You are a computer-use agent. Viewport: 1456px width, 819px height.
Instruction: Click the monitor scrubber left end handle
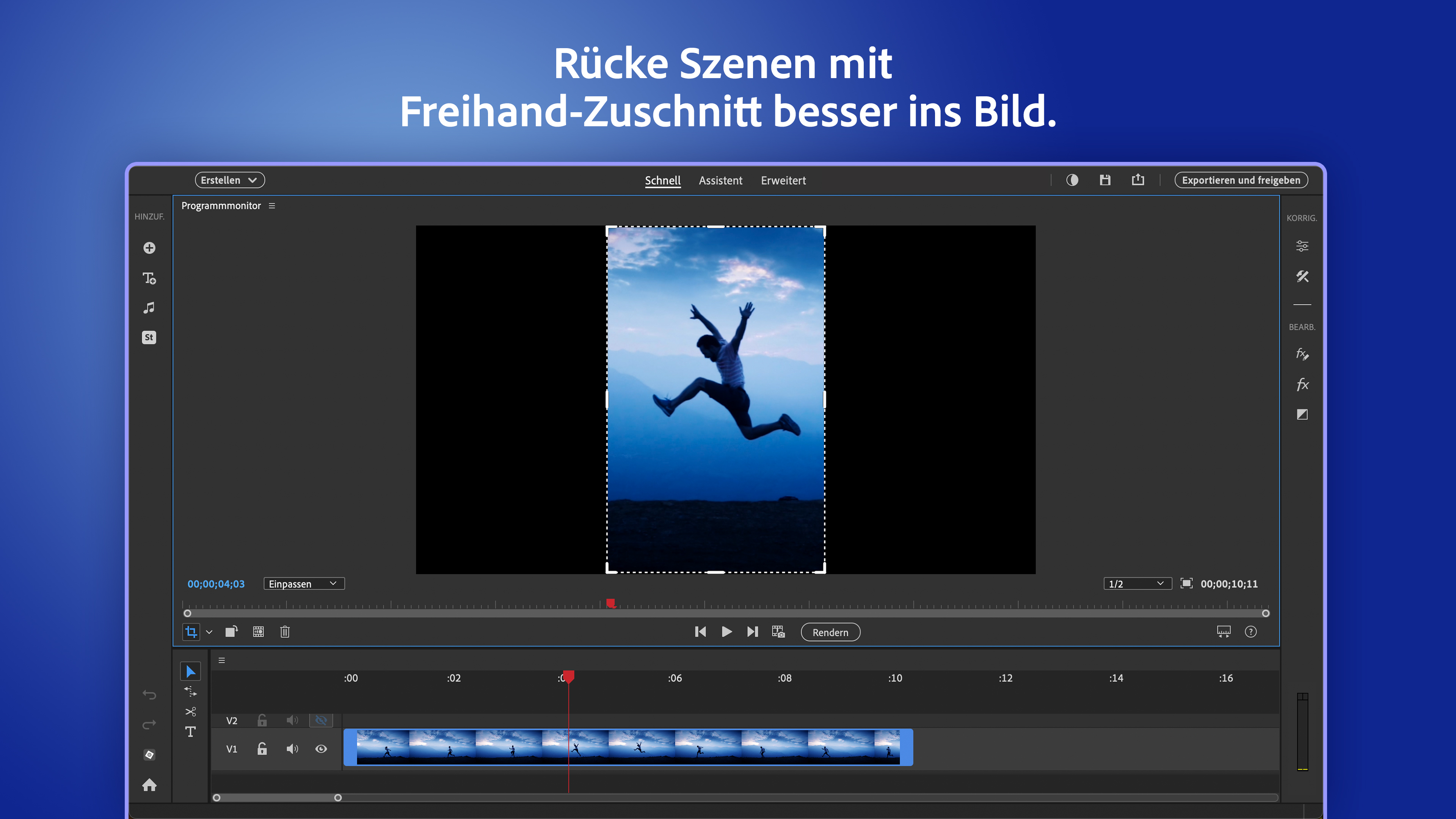pyautogui.click(x=188, y=613)
